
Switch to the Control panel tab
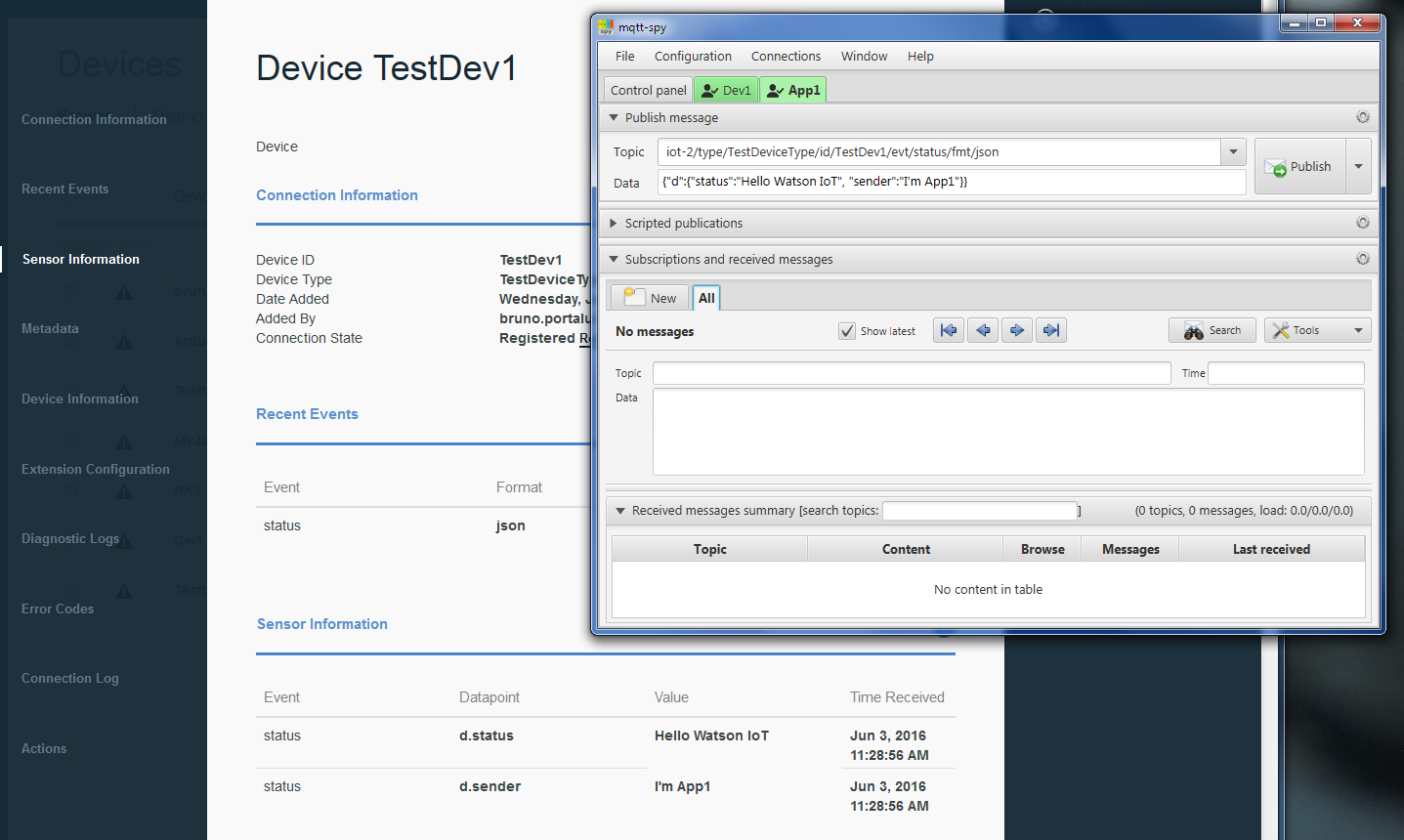649,90
